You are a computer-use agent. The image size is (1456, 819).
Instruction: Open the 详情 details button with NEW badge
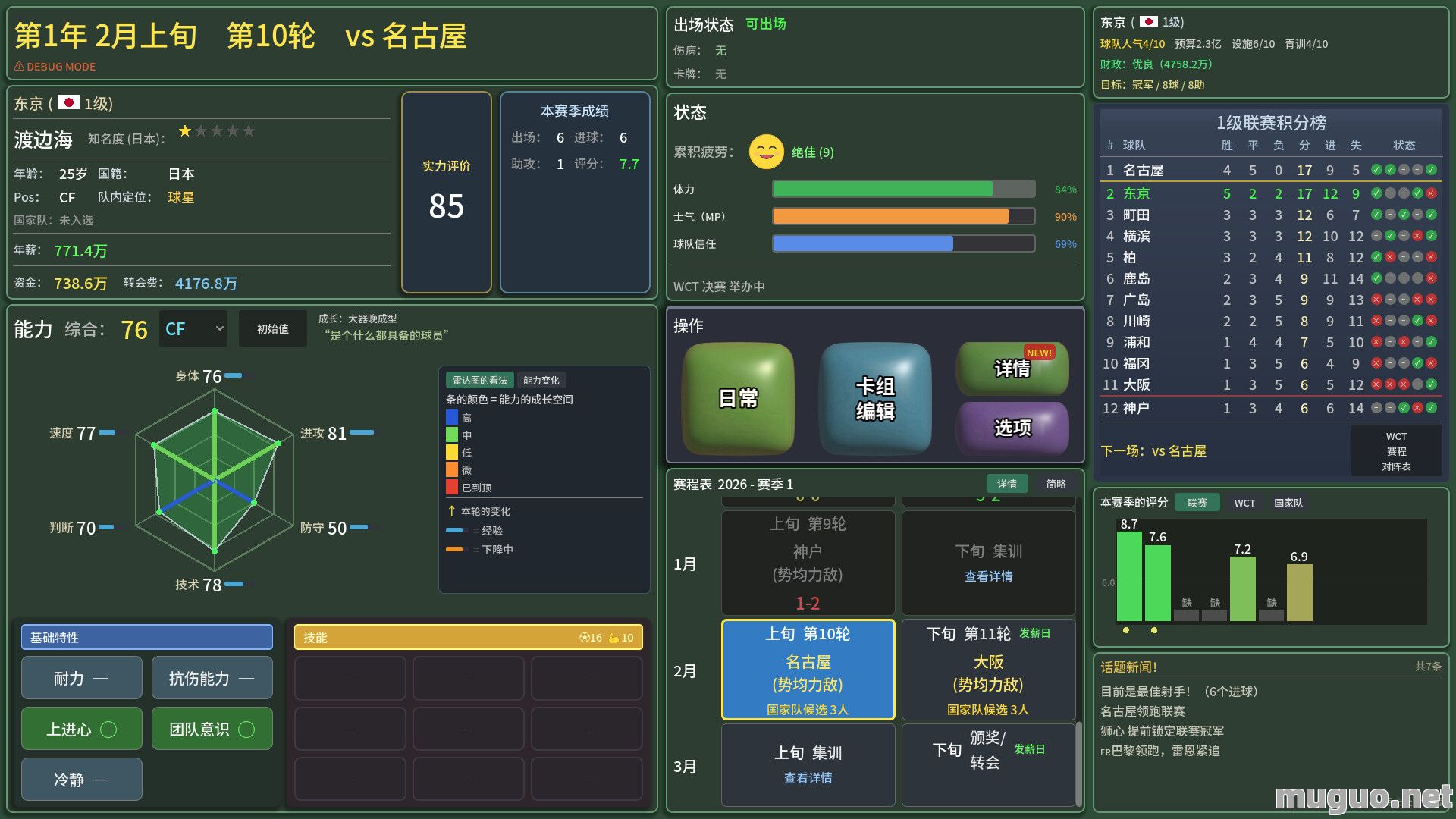pyautogui.click(x=1012, y=369)
